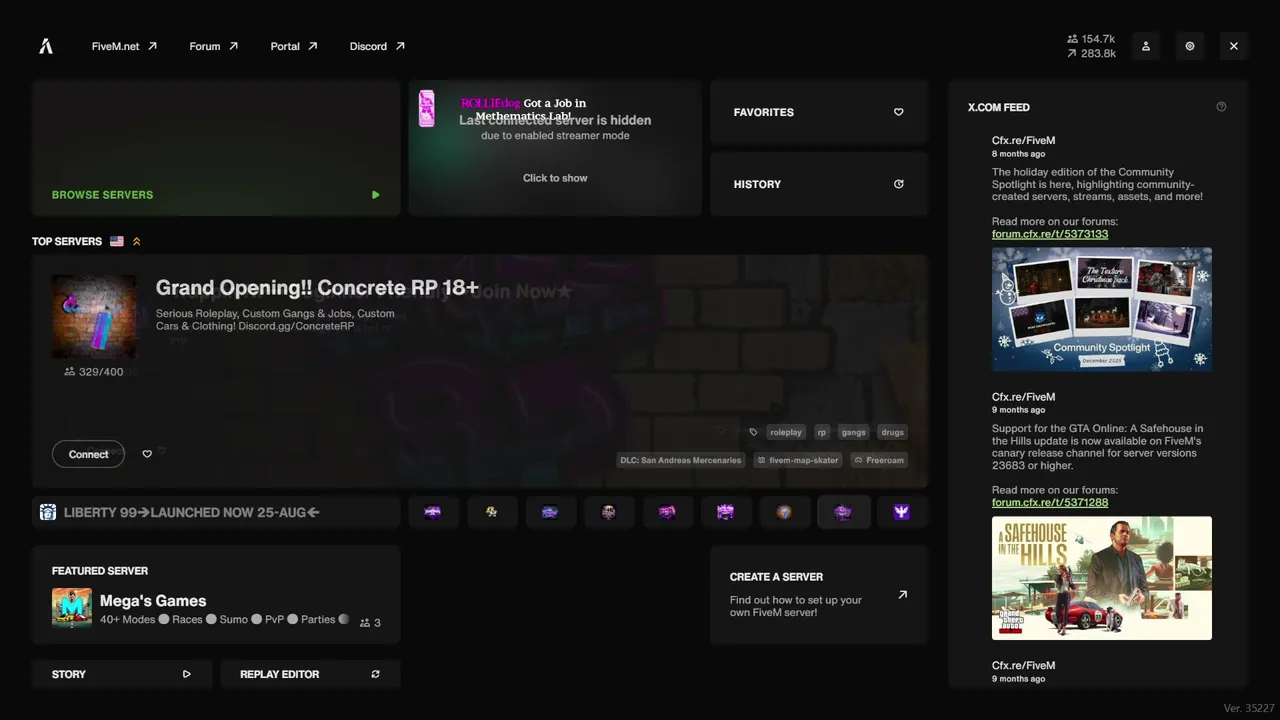1280x720 pixels.
Task: Open settings via the gear icon
Action: click(1190, 46)
